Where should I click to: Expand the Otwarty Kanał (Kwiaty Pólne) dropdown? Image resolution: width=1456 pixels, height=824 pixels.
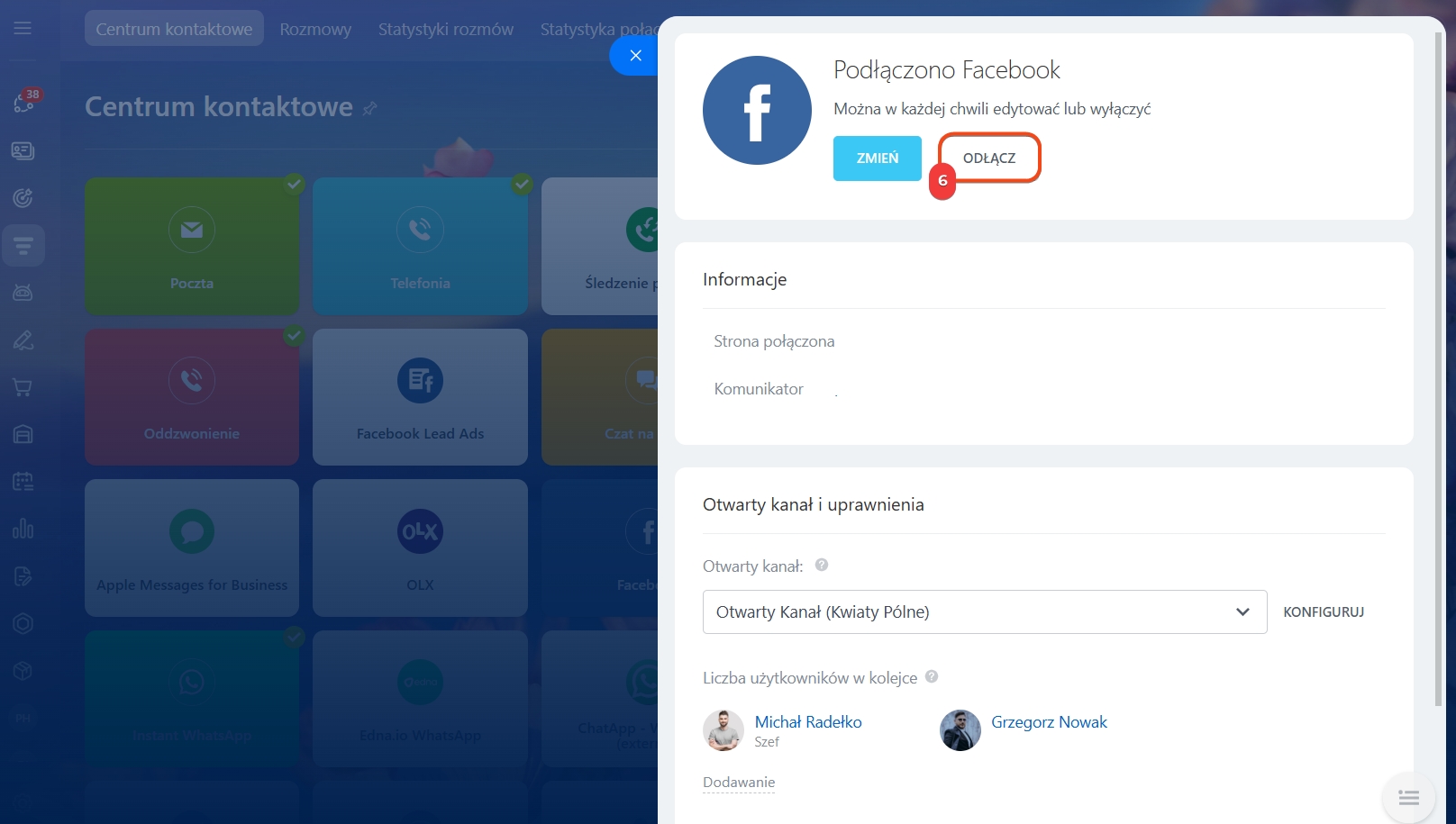pos(985,612)
